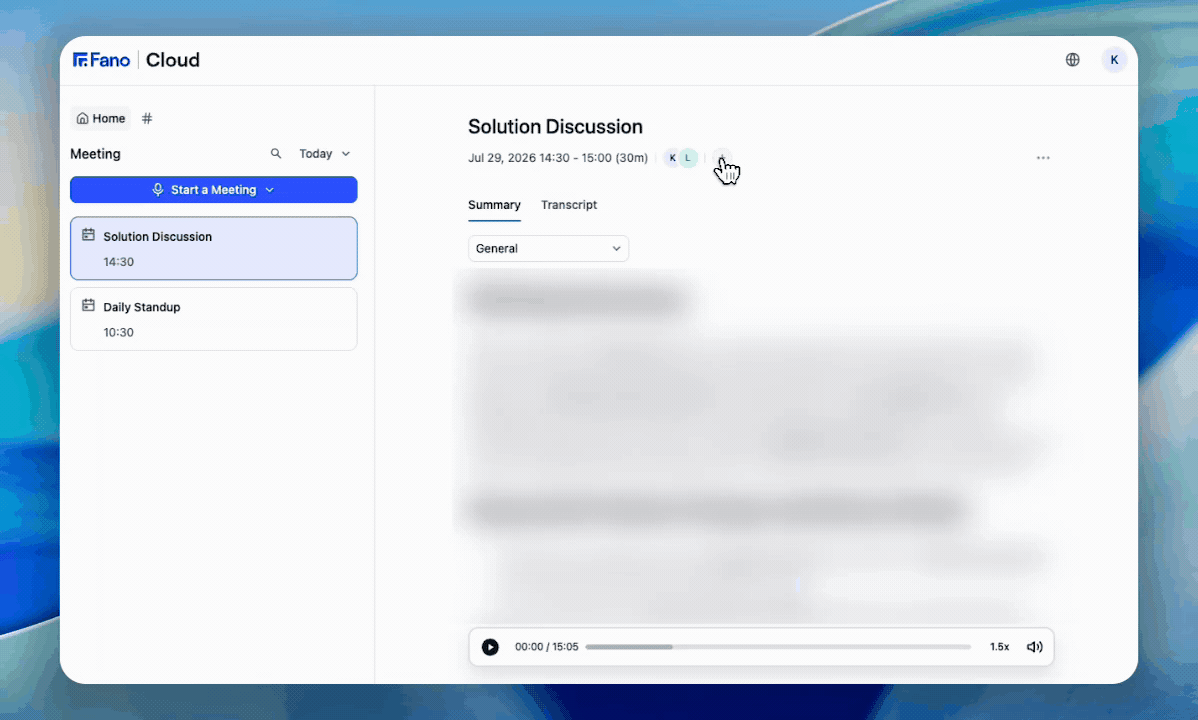The width and height of the screenshot is (1198, 720).
Task: Expand the Start a Meeting chevron
Action: coord(270,190)
